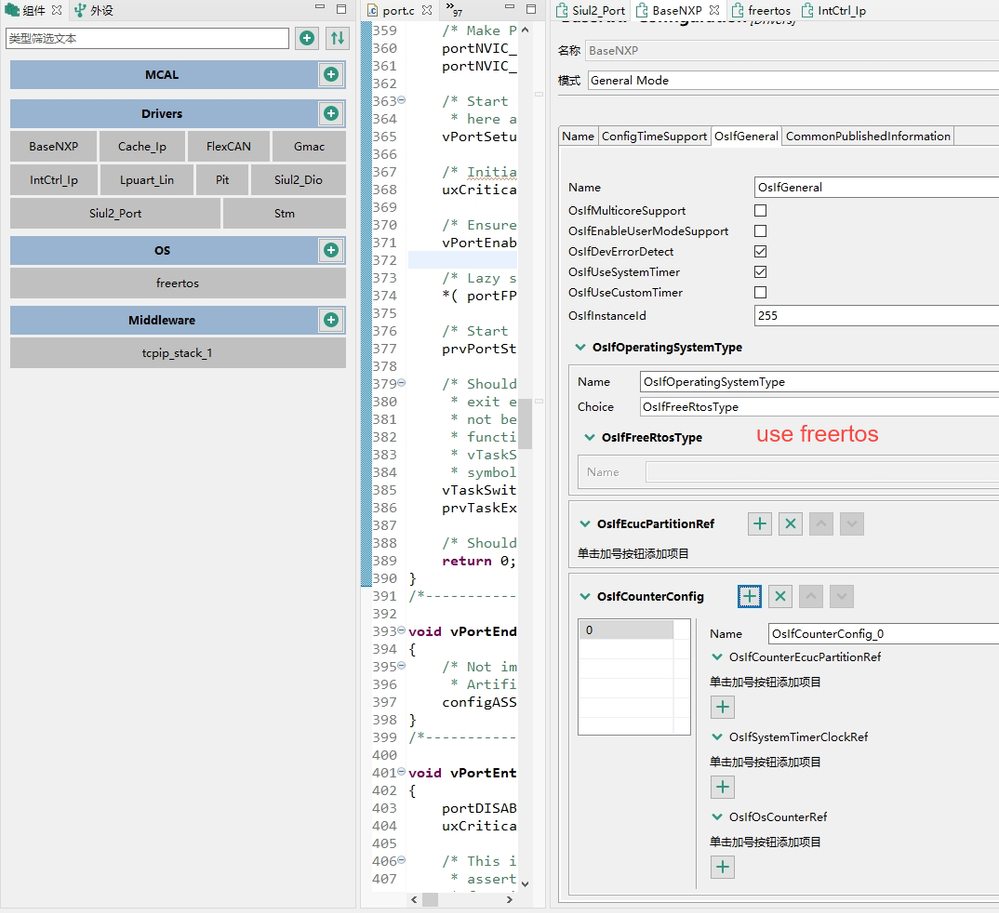The image size is (999, 913).
Task: Uncheck OsIfUseSystemTimer
Action: click(760, 271)
